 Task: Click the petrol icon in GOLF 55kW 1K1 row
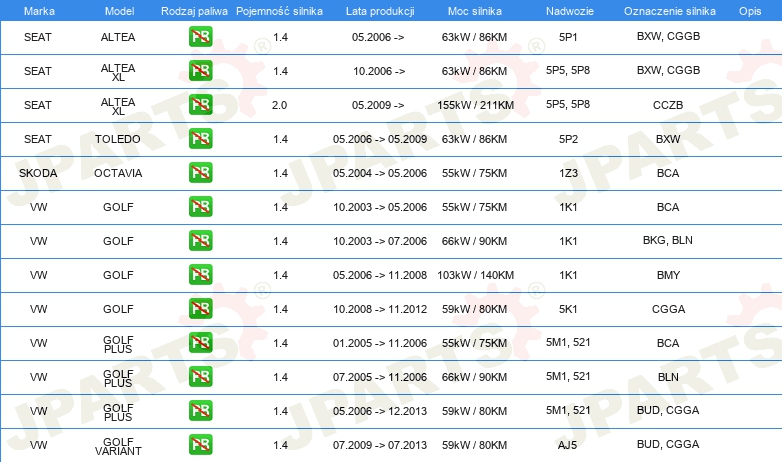click(200, 207)
